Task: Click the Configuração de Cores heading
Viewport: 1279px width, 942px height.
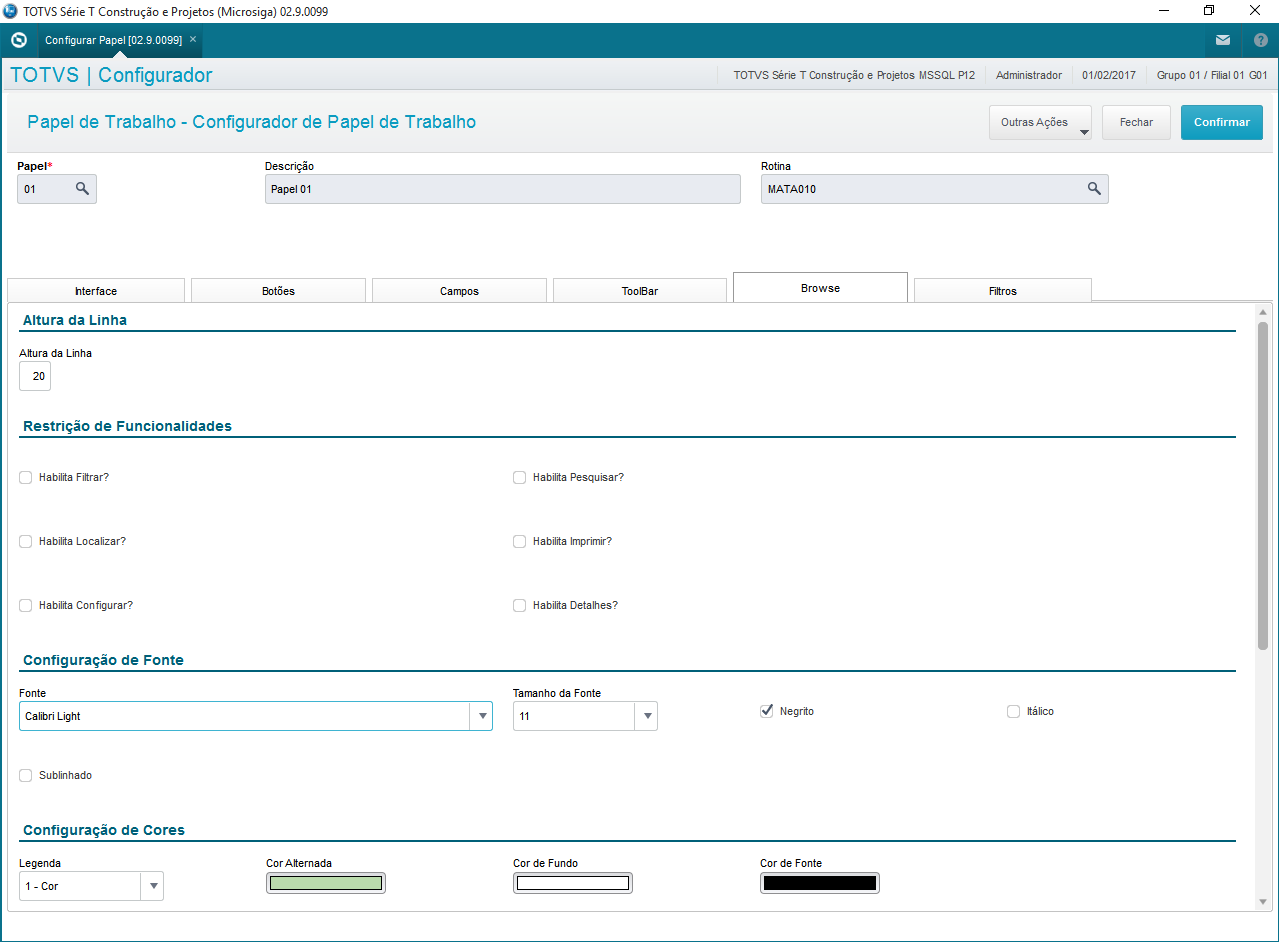Action: point(104,830)
